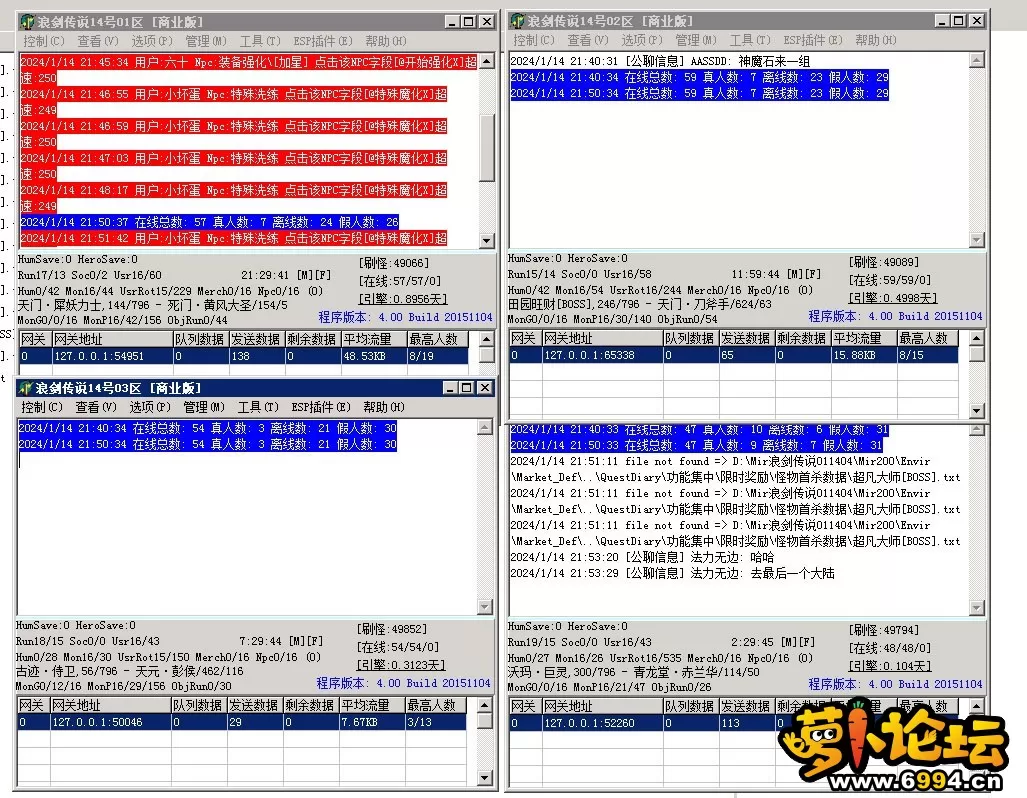The width and height of the screenshot is (1027, 798).
Task: Click the app icon in the 浪剑传说14号03区 title bar
Action: (x=25, y=388)
